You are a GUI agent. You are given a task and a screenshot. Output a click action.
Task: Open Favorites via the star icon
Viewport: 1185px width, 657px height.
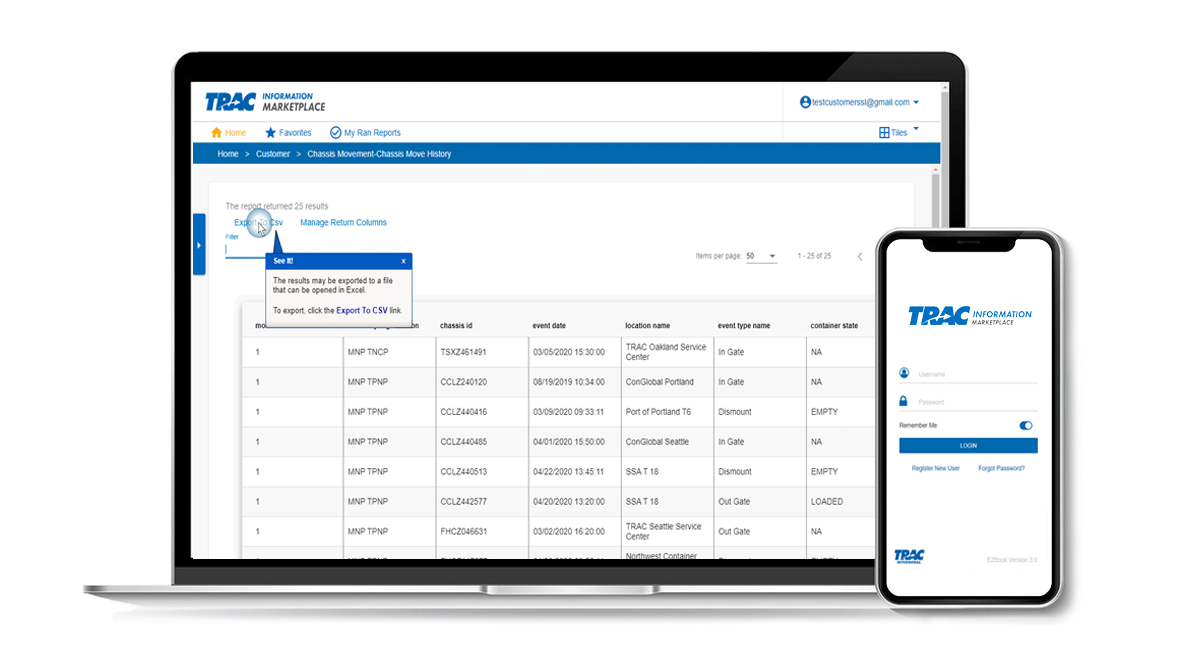coord(270,133)
